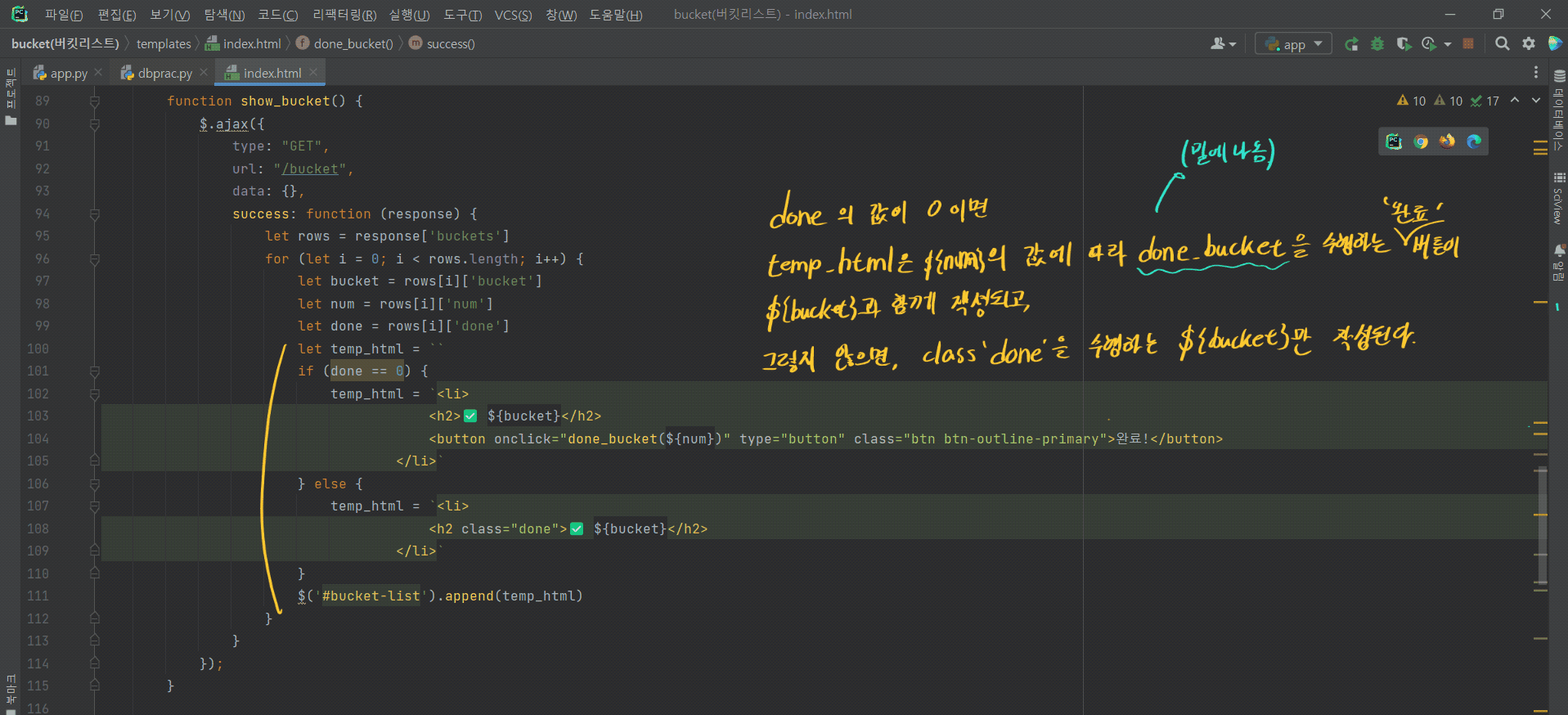Fold the success function at line 94
This screenshot has width=1568, height=715.
(x=94, y=214)
